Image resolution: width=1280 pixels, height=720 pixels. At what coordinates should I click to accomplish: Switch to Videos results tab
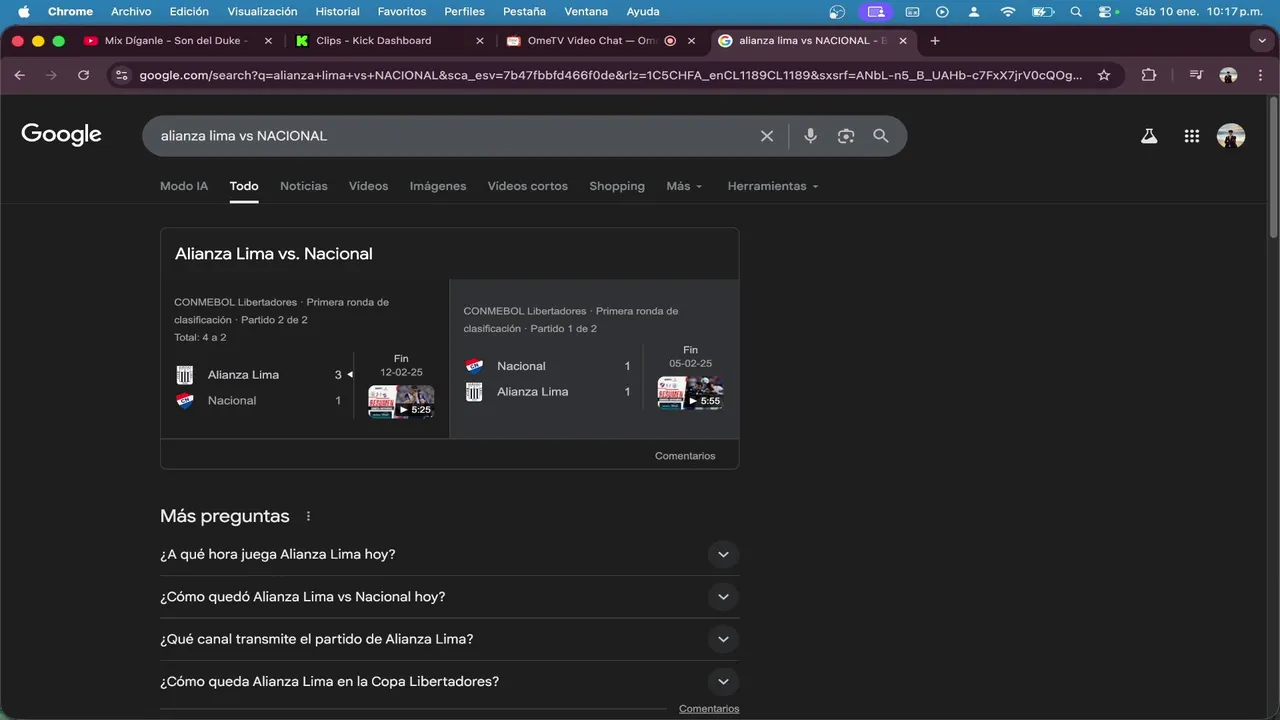pyautogui.click(x=368, y=186)
